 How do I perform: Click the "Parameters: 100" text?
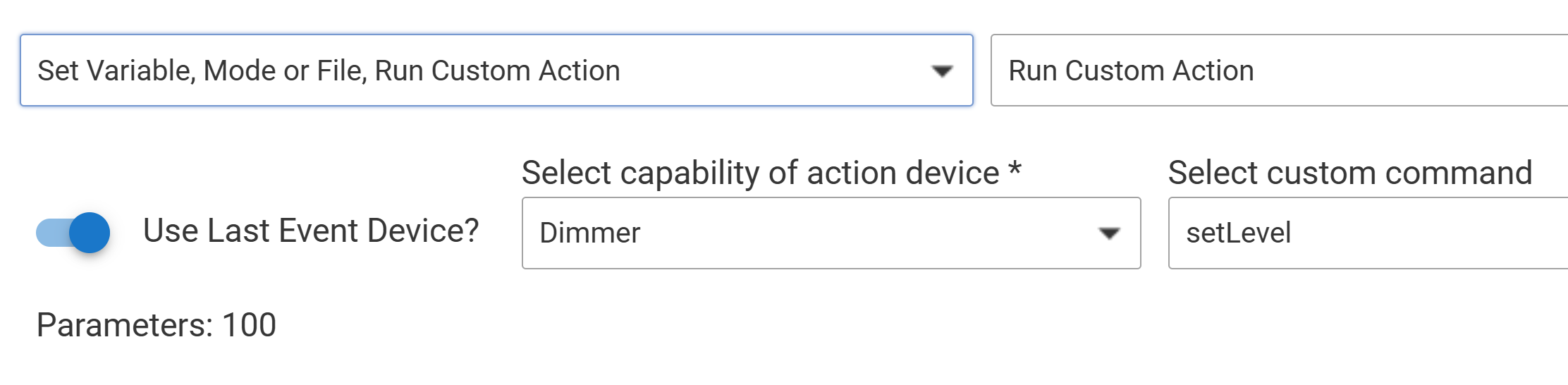click(x=157, y=325)
